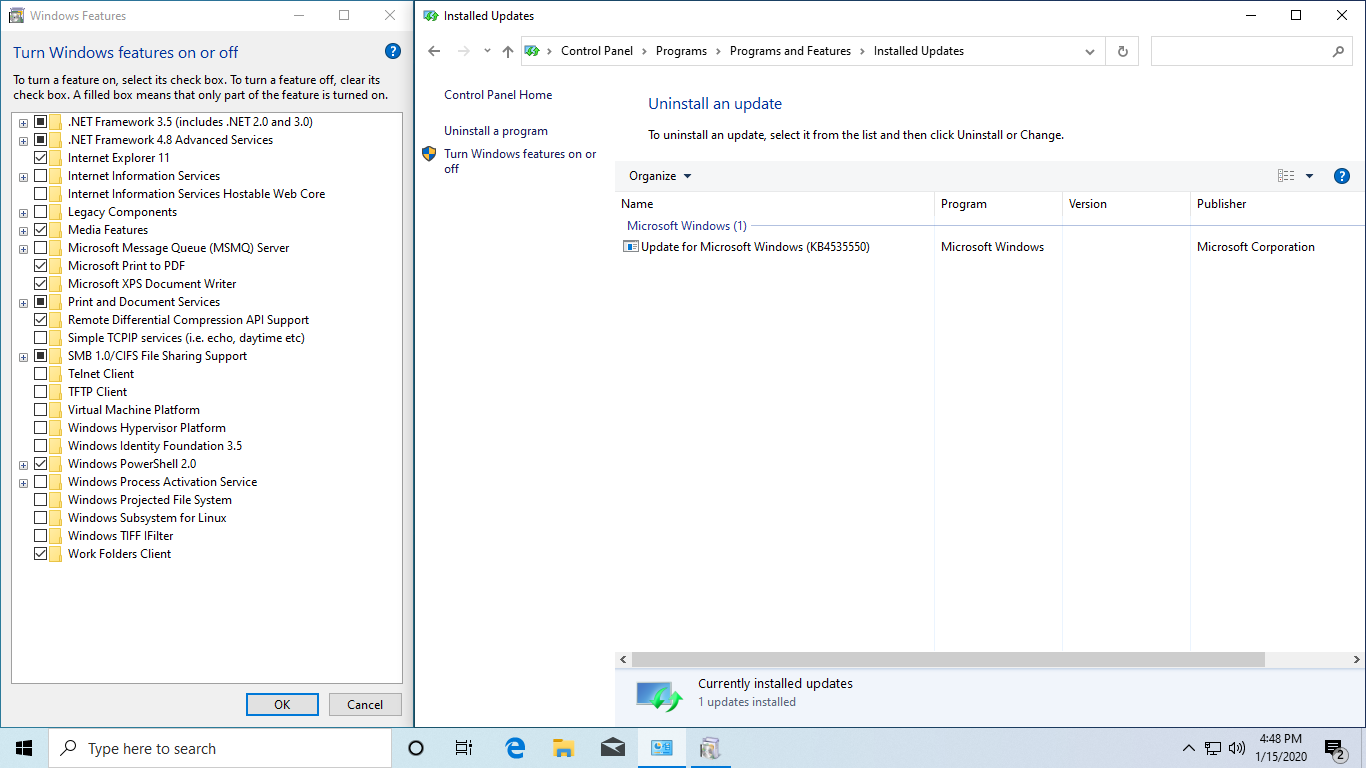
Task: Click the Installed Updates help icon
Action: [x=1342, y=176]
